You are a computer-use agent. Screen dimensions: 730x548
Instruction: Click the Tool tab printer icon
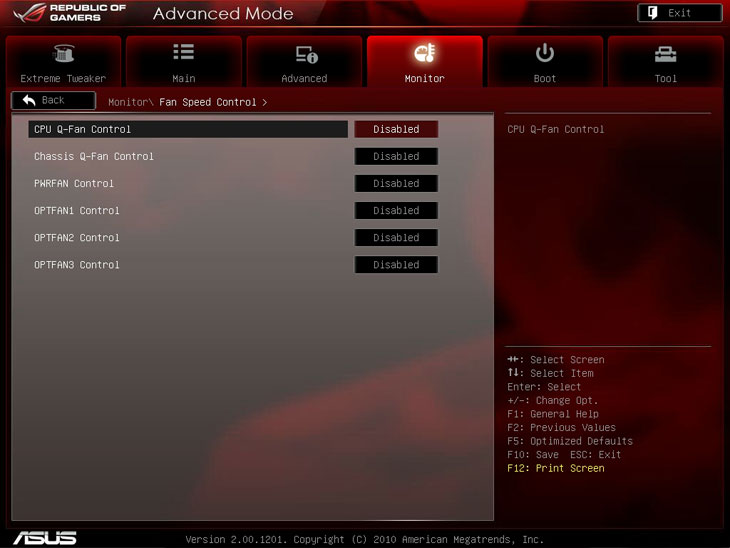(665, 54)
